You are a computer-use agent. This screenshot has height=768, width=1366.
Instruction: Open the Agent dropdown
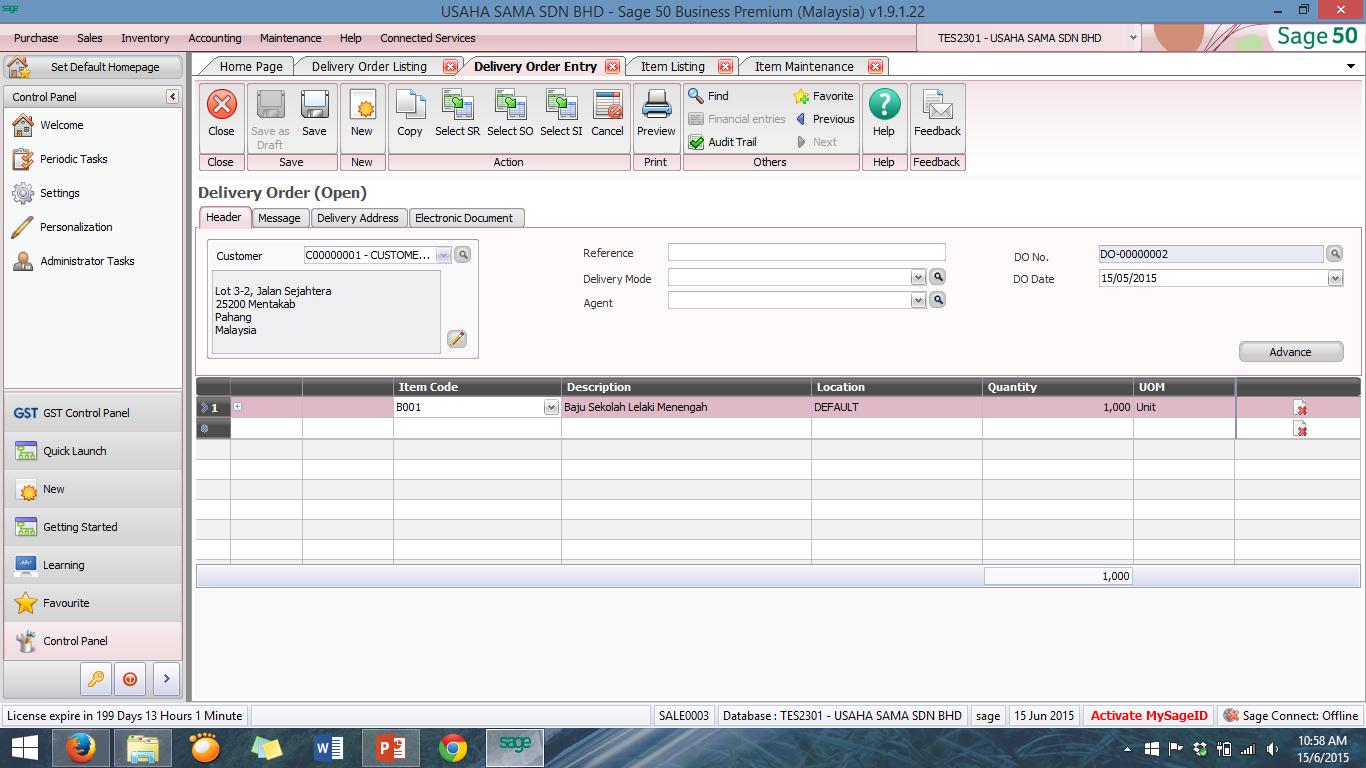click(918, 300)
